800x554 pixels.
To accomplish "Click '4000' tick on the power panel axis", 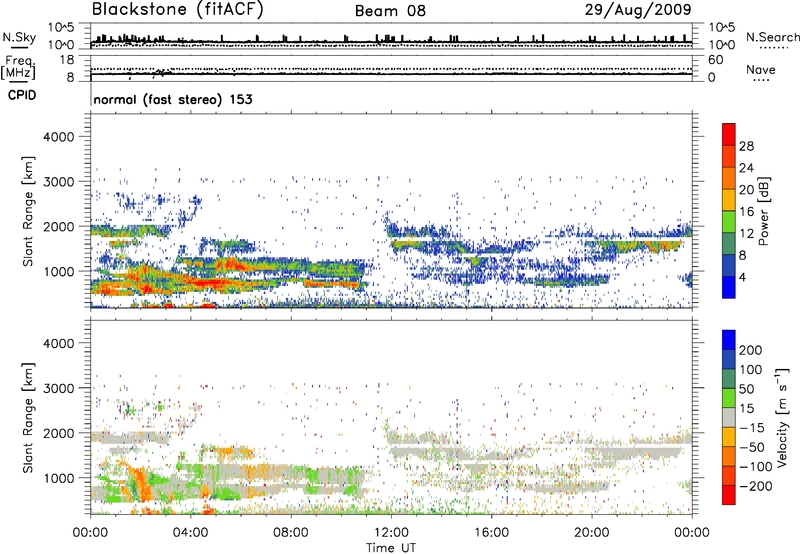I will tap(59, 137).
